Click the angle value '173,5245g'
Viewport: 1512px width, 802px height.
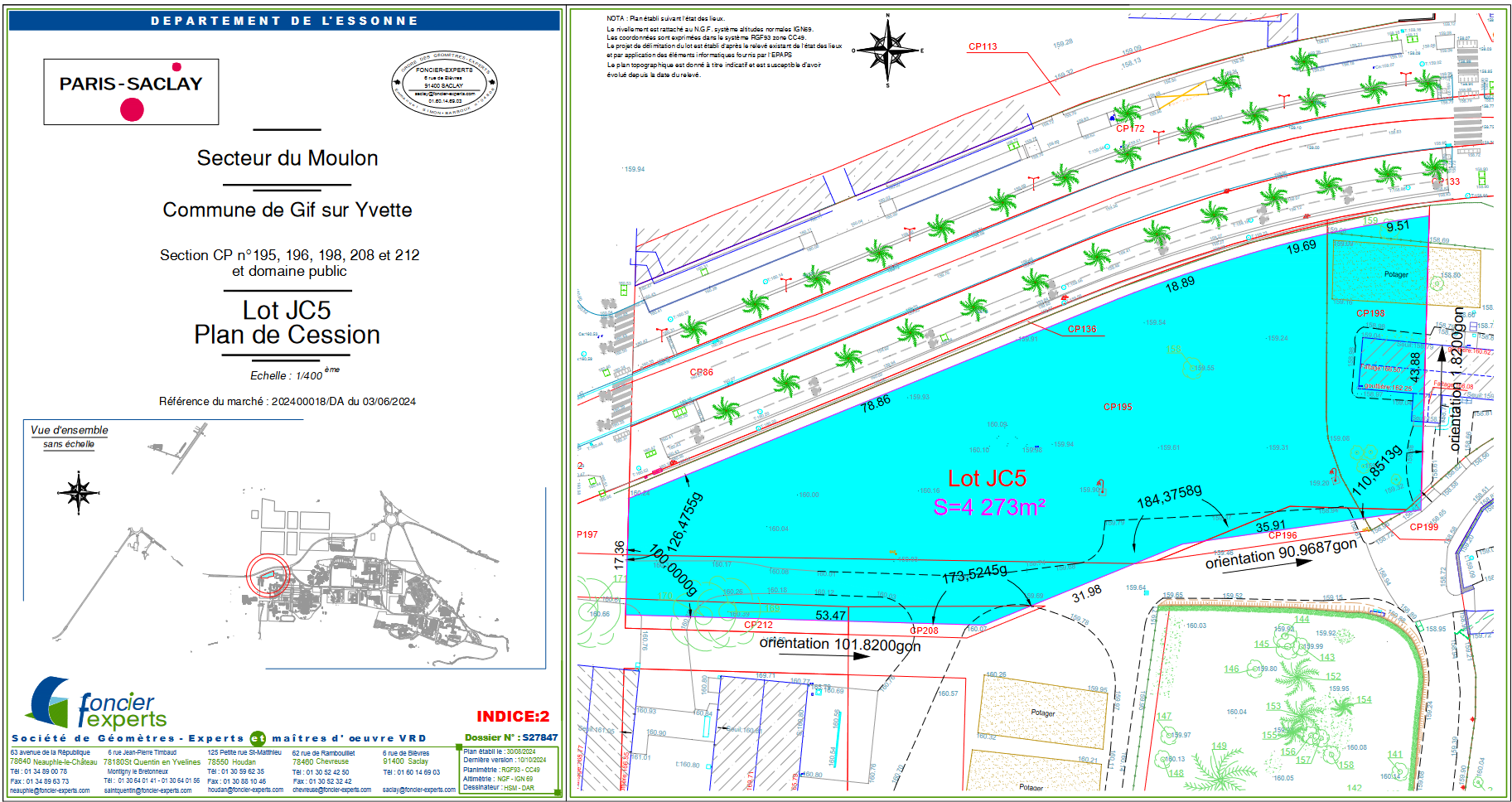point(975,573)
